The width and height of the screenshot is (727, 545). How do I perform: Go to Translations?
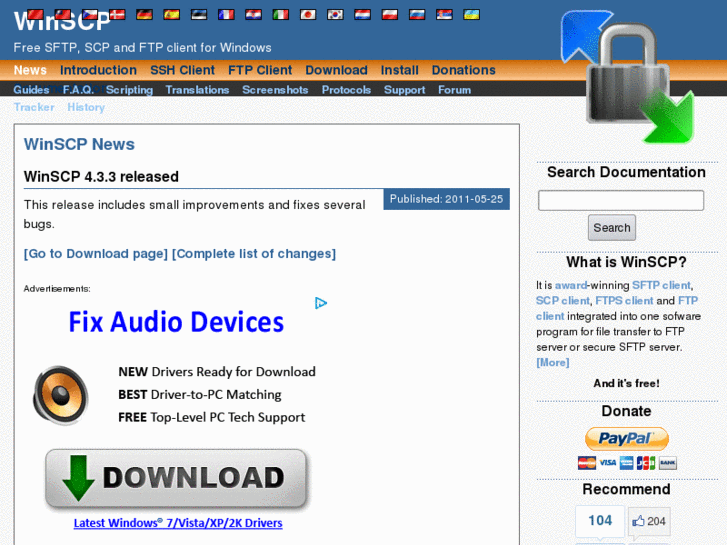coord(197,90)
